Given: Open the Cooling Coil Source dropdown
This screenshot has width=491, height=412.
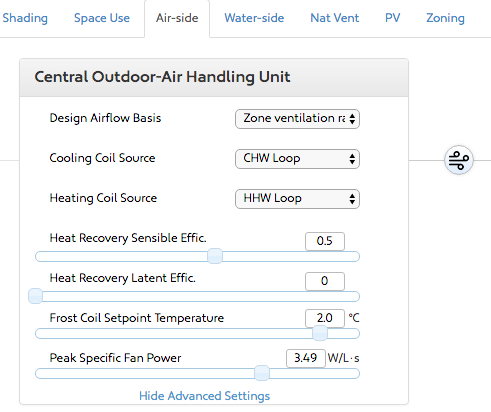Looking at the screenshot, I should point(297,159).
